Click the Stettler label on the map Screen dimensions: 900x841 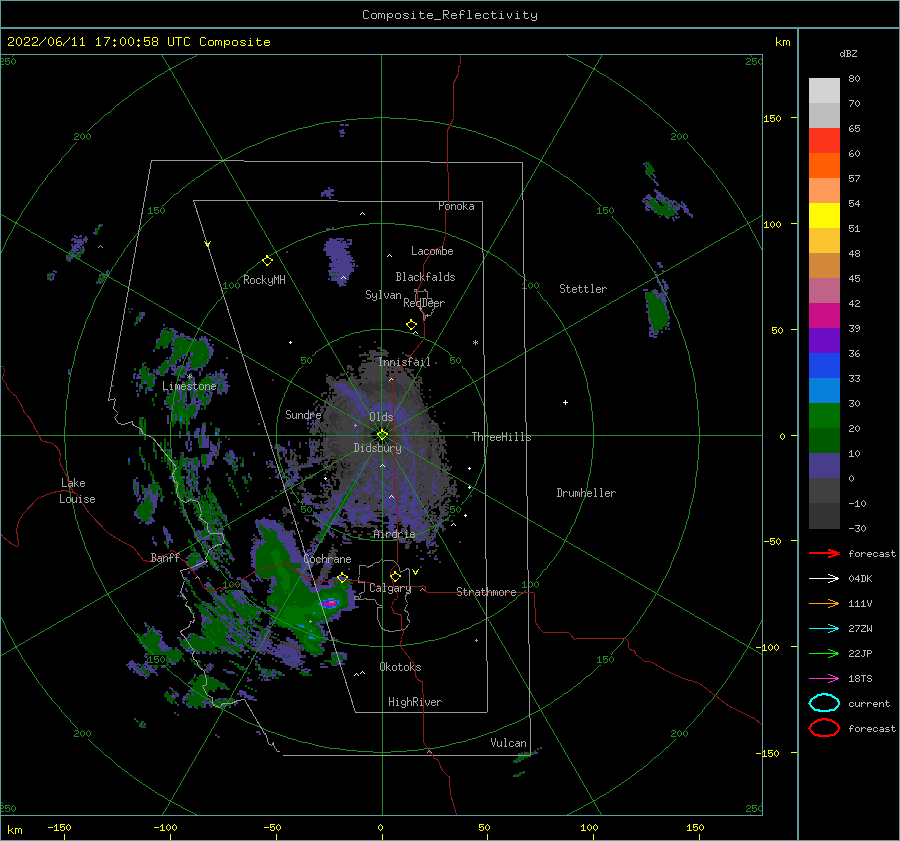(x=583, y=289)
